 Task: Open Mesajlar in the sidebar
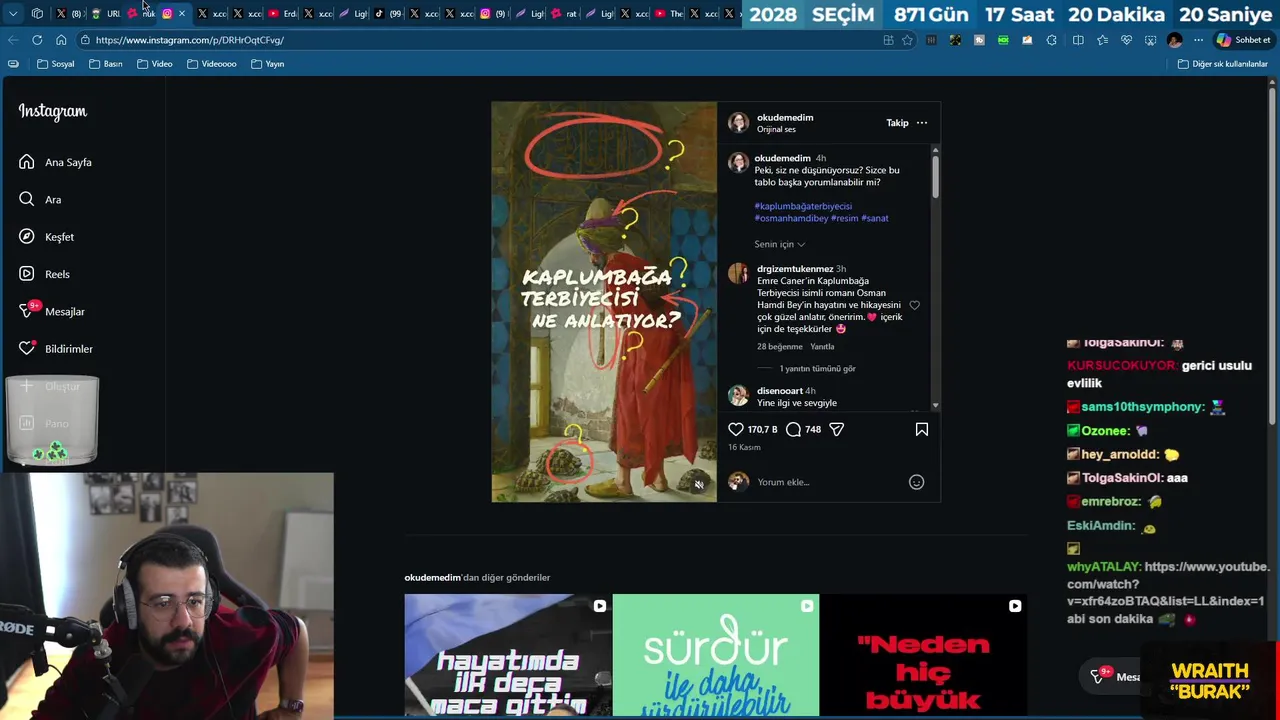click(x=51, y=311)
